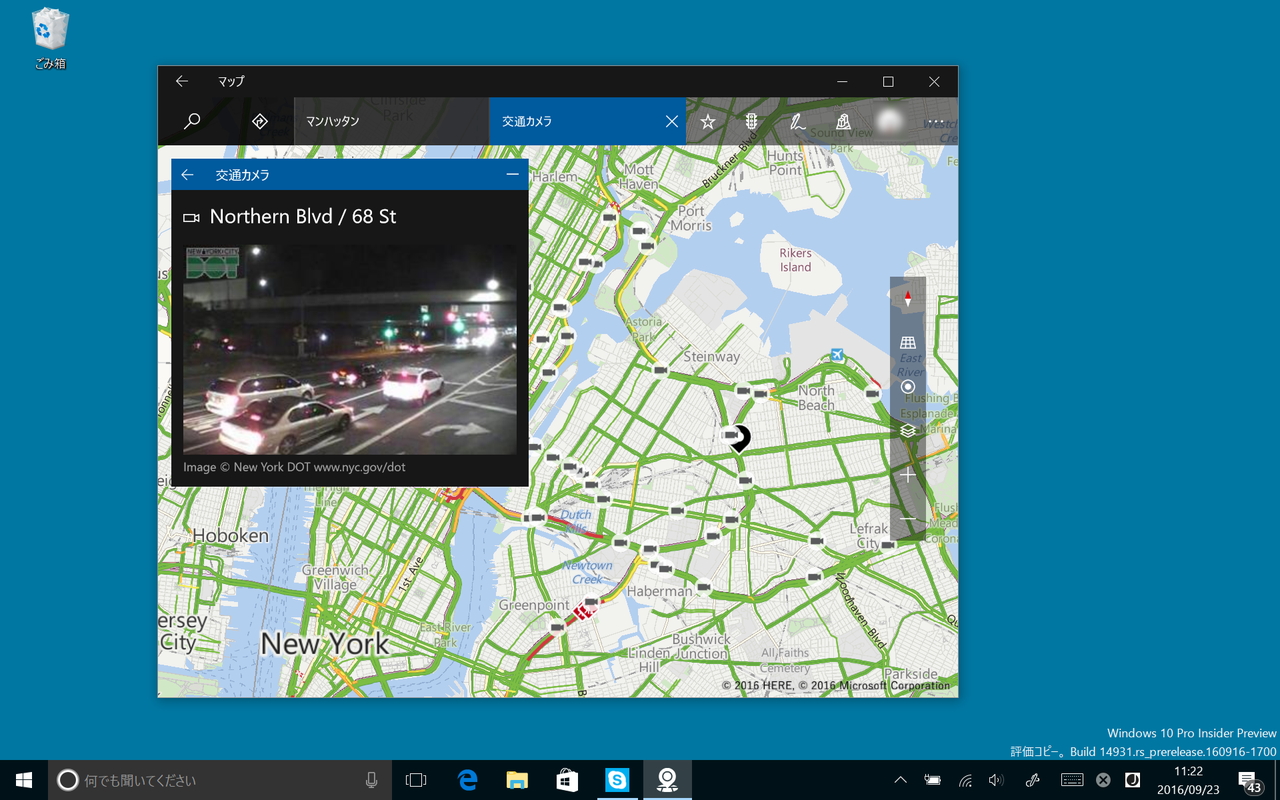Click the Greenwich Village label
Viewport: 1280px width, 800px height.
336,577
